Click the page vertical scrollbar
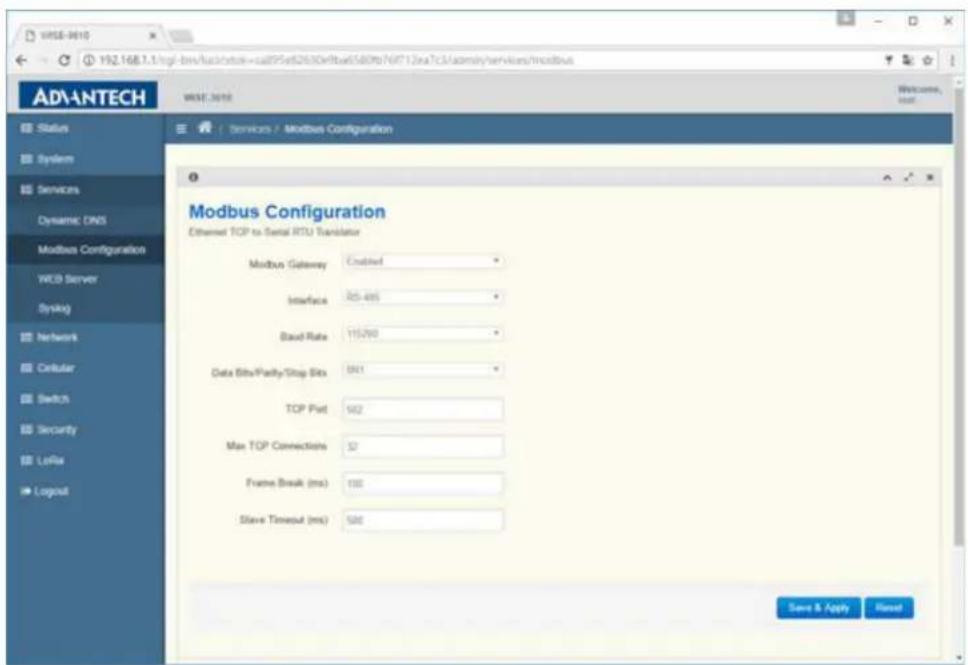Screen dimensions: 968x665 click(x=958, y=318)
